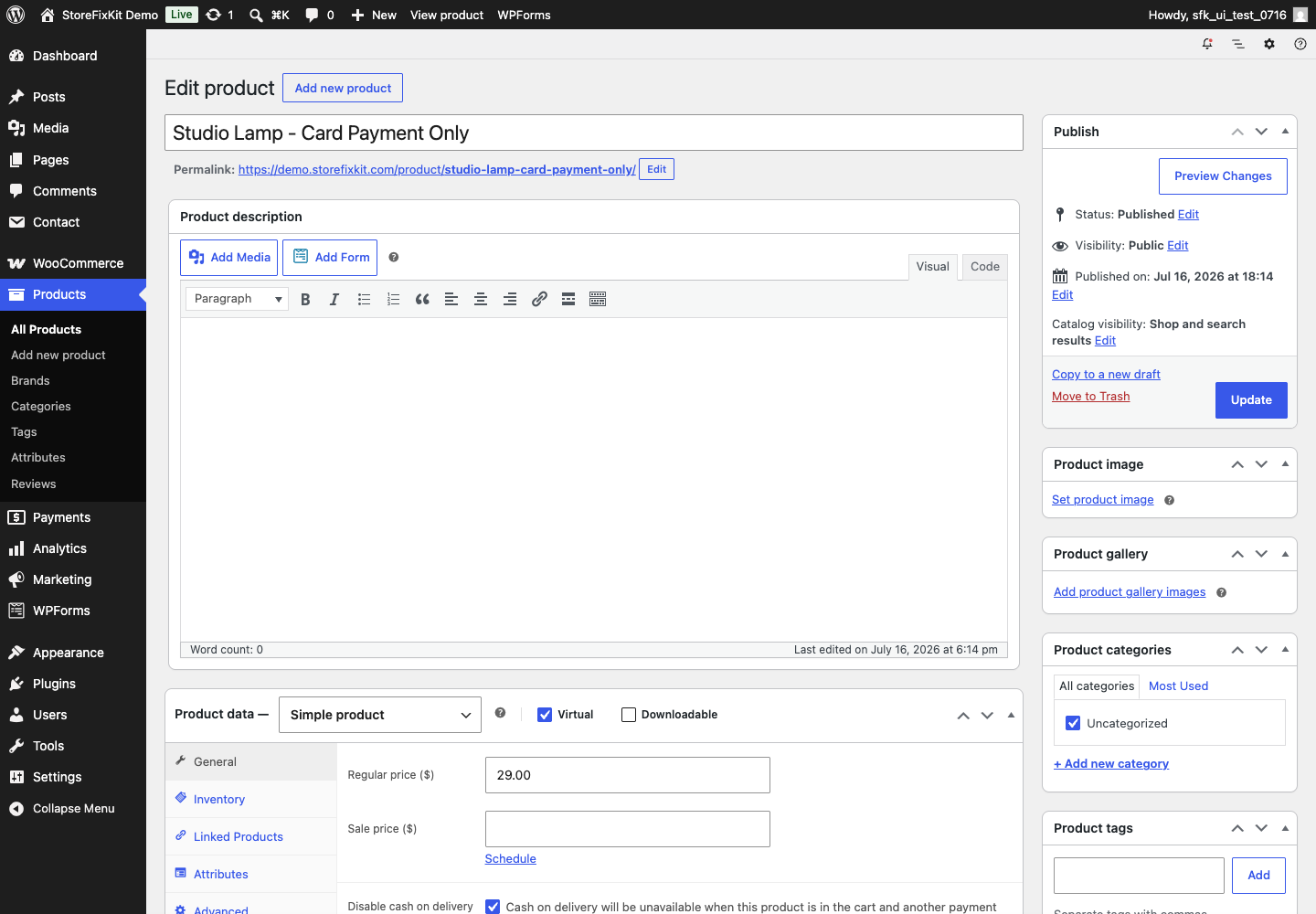The image size is (1316, 914).
Task: Open the activity notifications bell icon
Action: (x=1207, y=44)
